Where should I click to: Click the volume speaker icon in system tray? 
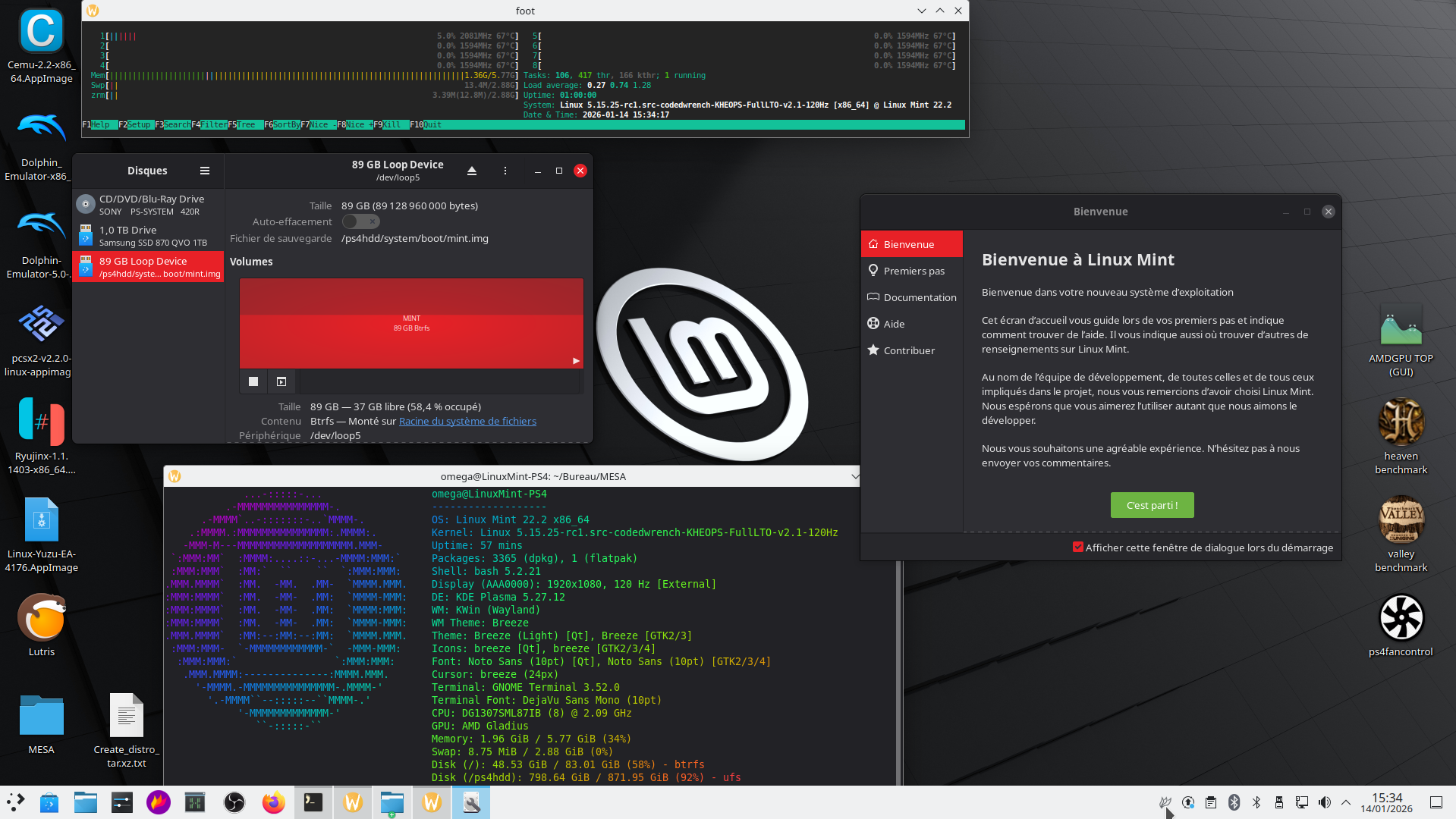tap(1324, 802)
